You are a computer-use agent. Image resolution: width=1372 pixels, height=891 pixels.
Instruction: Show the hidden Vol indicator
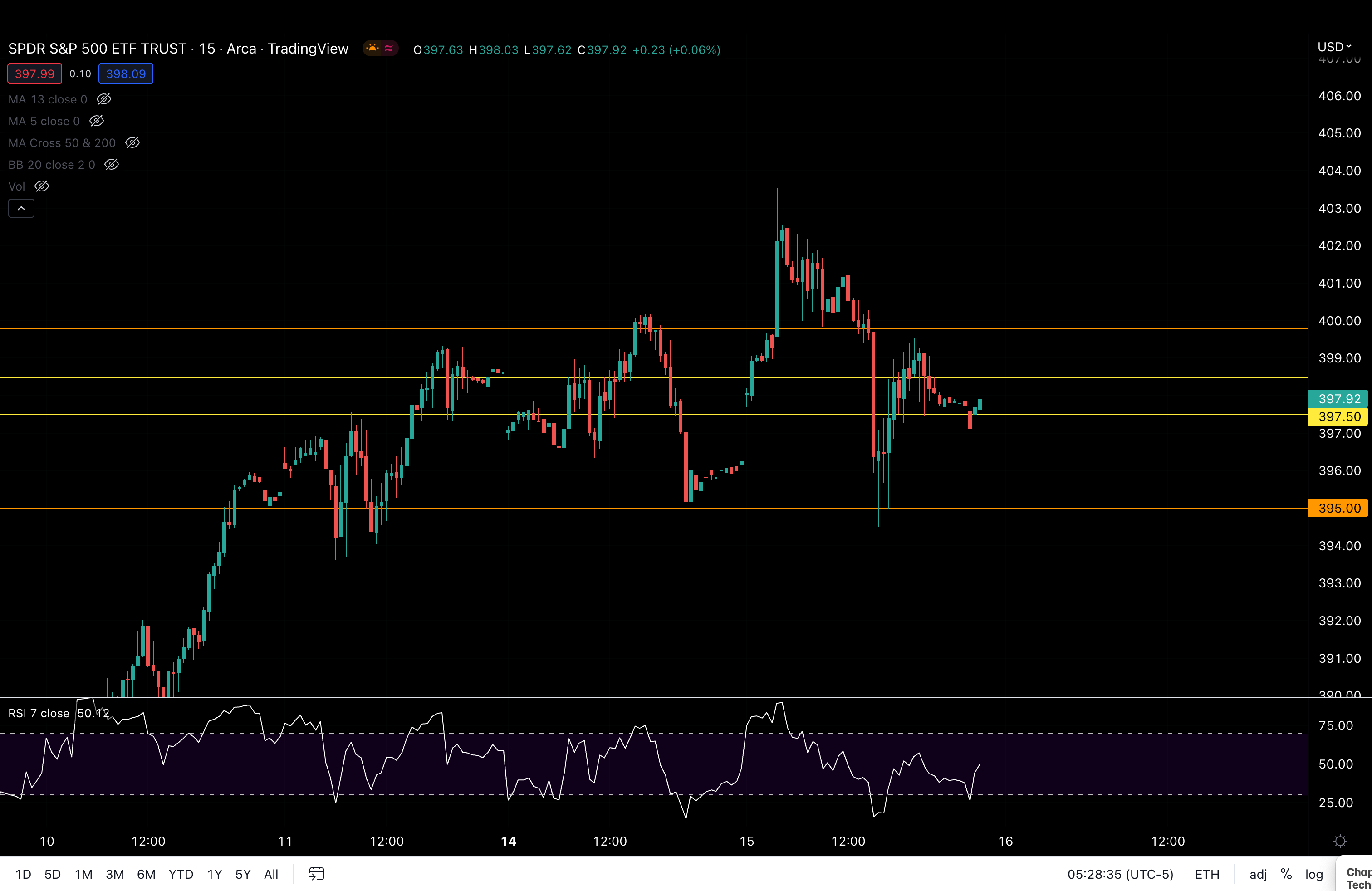(42, 186)
